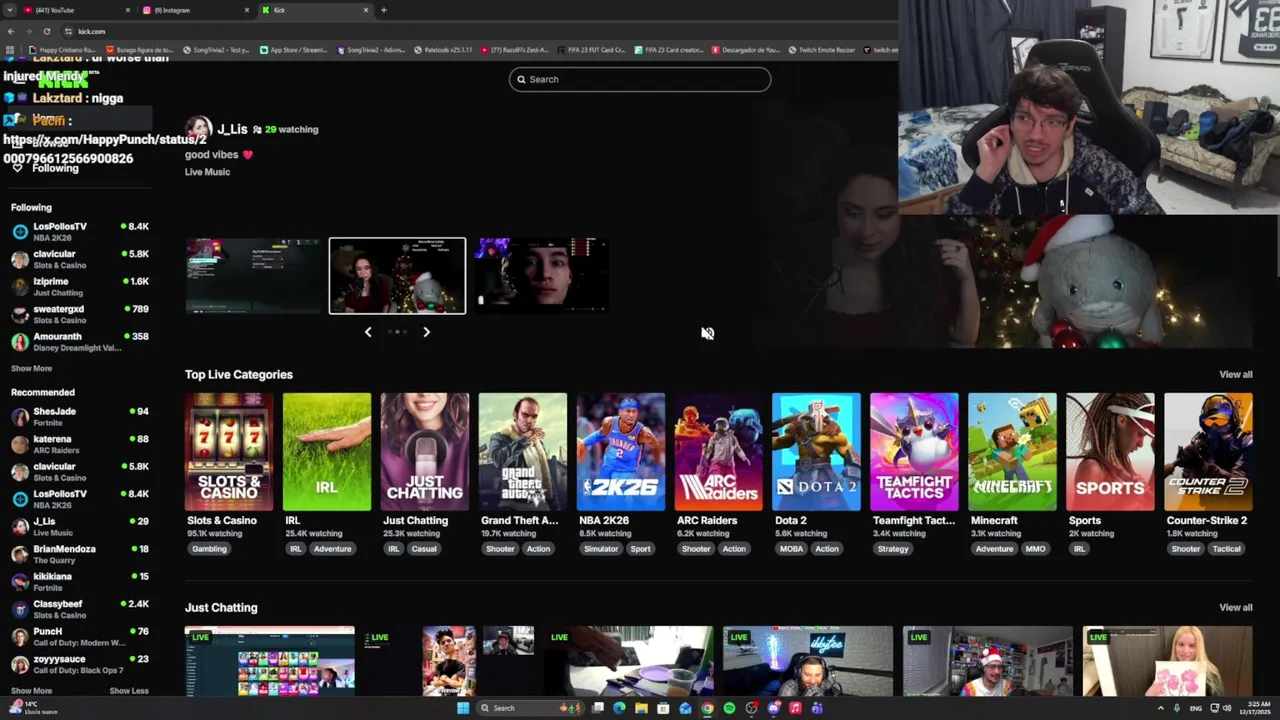Advance to the next featured stream in the carousel
Image resolution: width=1280 pixels, height=720 pixels.
(426, 332)
